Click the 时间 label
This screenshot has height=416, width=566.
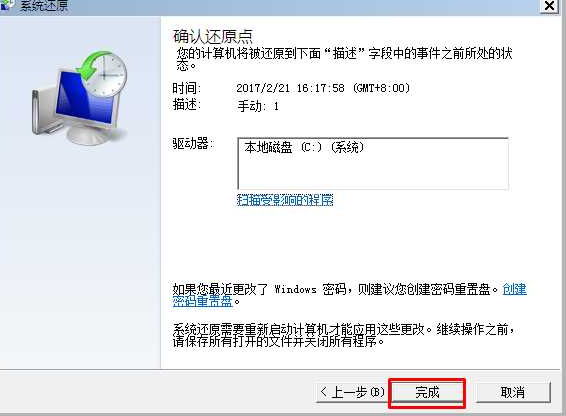(x=187, y=88)
